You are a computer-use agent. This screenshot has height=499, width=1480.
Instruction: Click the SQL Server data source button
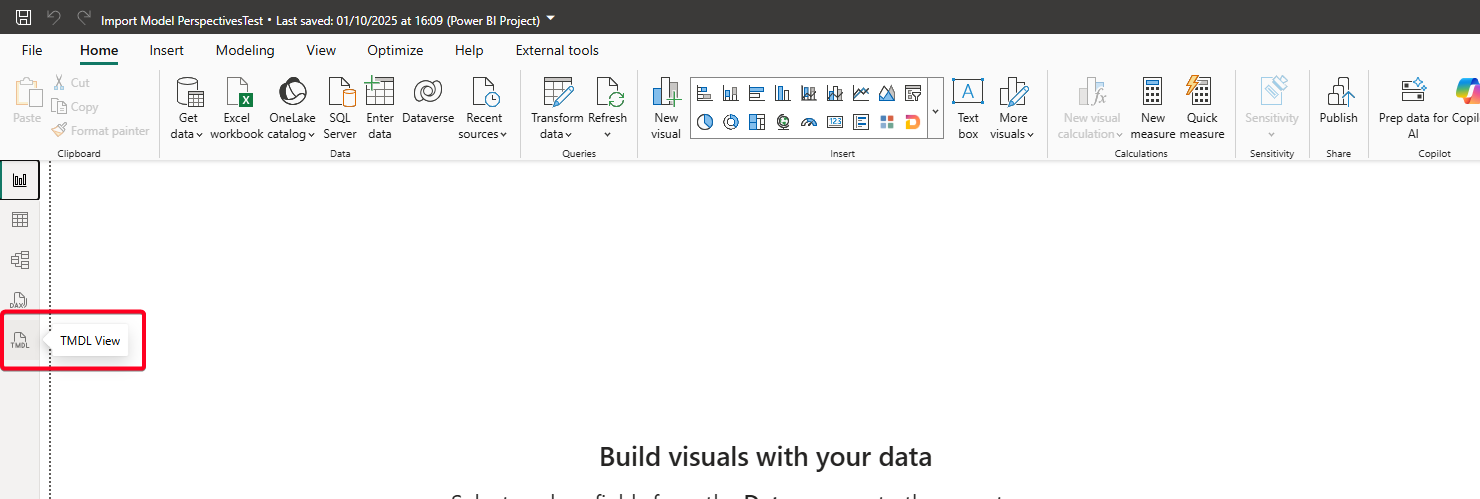340,108
